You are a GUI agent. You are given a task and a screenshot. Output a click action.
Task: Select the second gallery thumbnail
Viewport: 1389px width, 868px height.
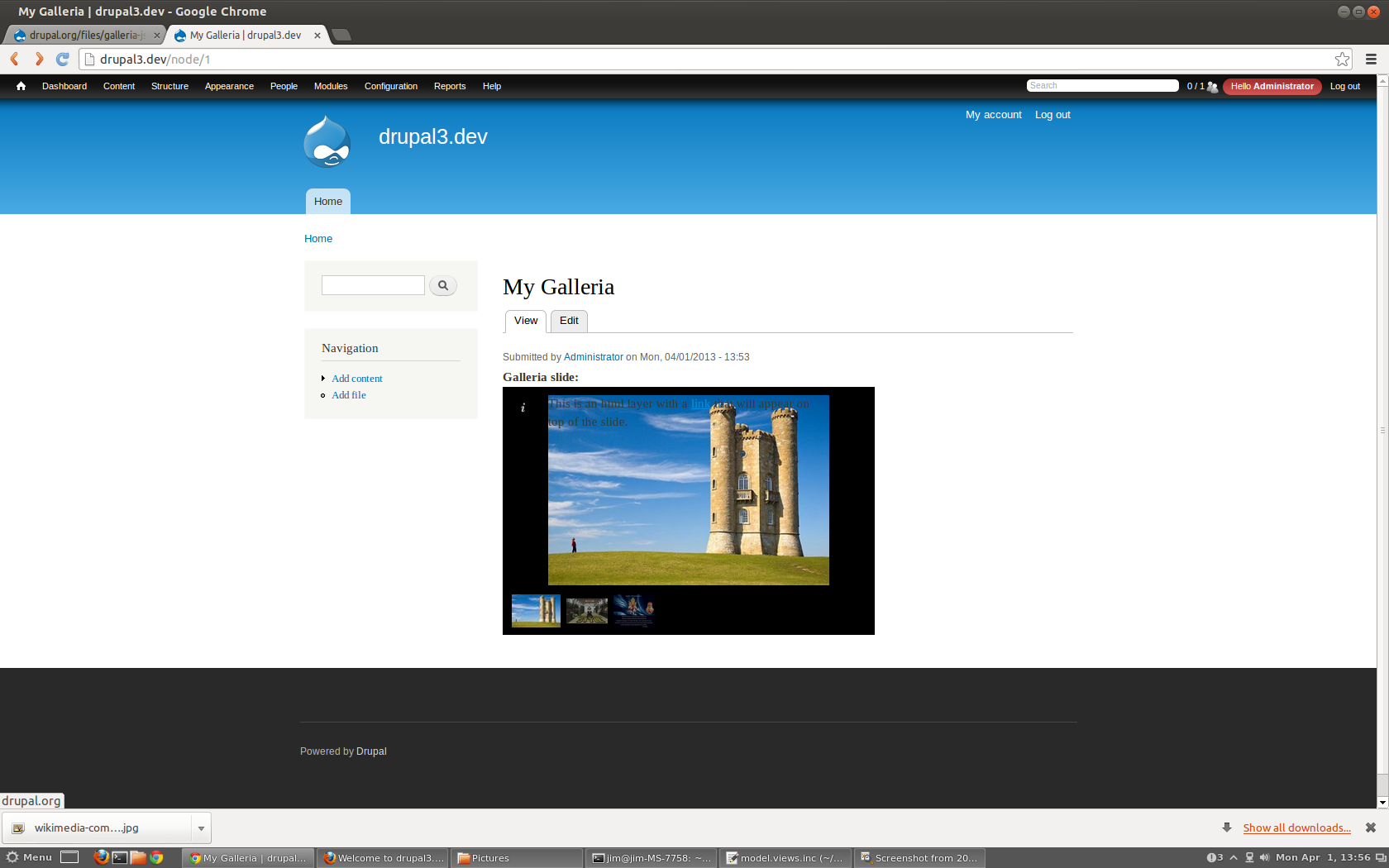(x=586, y=610)
